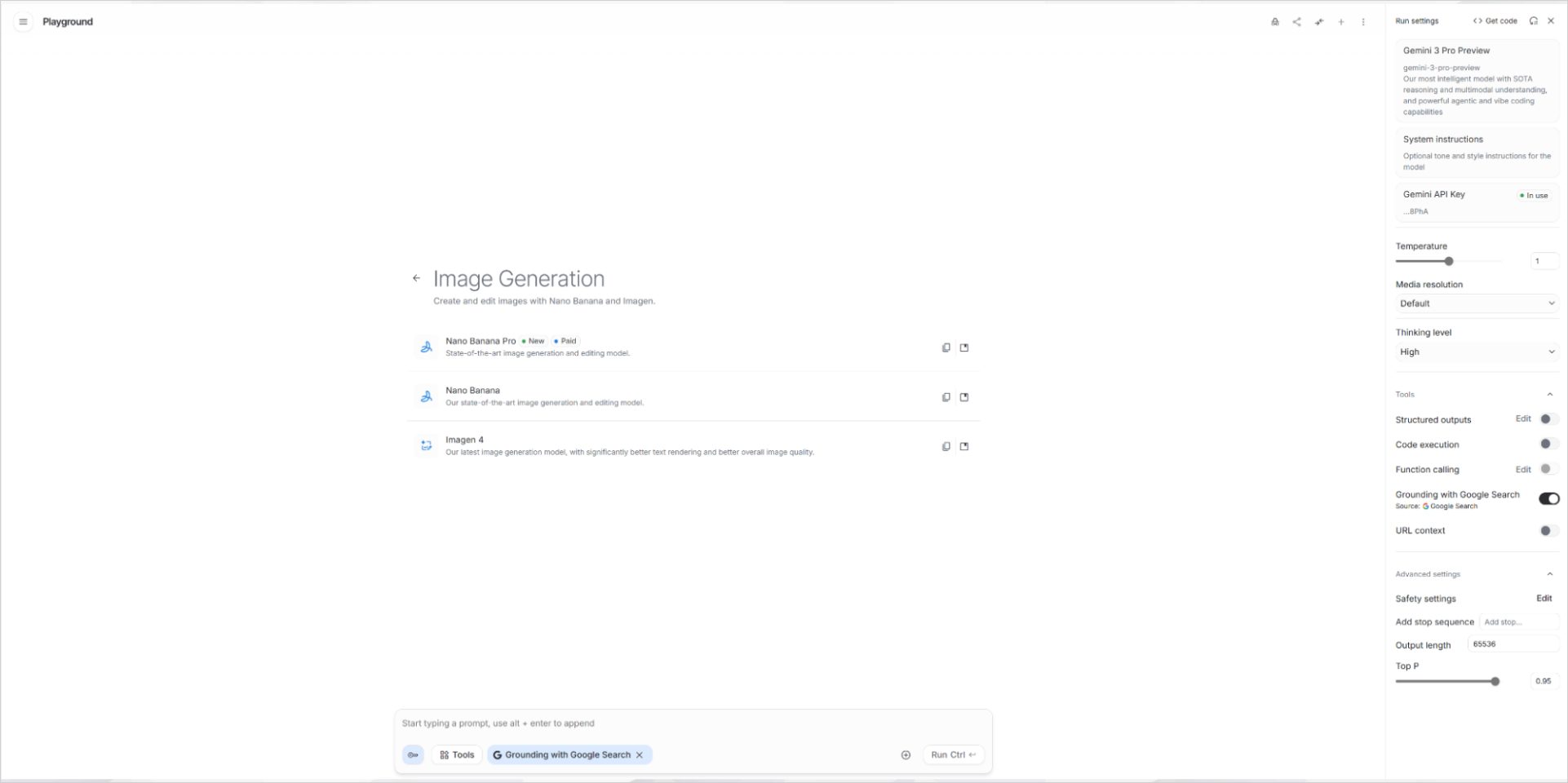Open the compare mode icon in toolbar

pos(1318,22)
